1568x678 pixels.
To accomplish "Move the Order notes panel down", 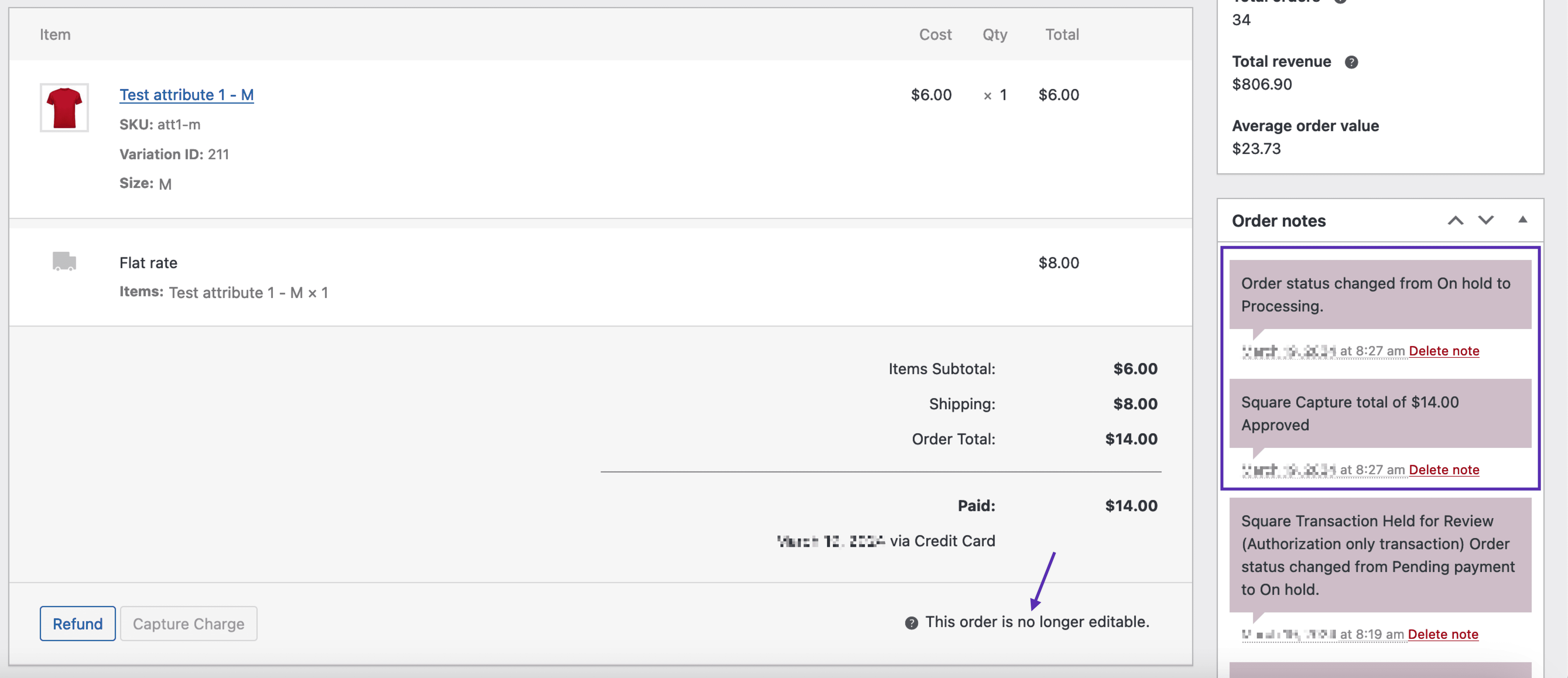I will coord(1485,220).
